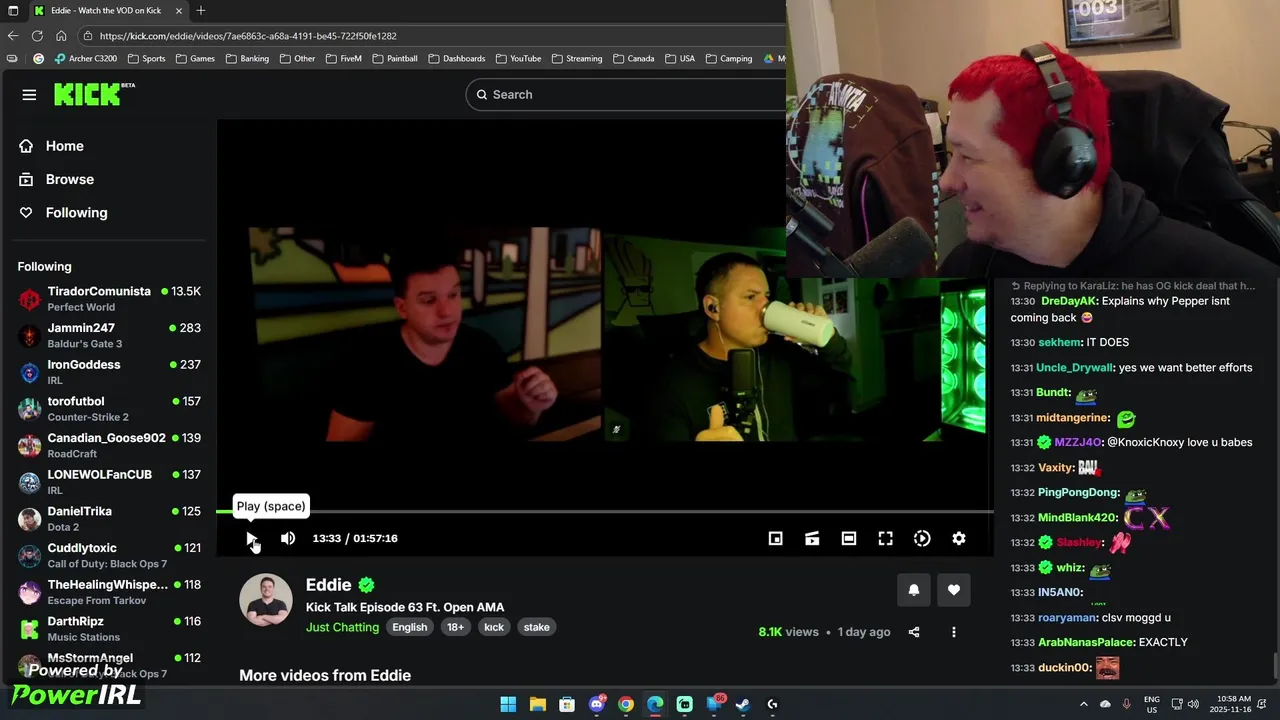Open DarthRipz channel
Screen dimensions: 1280x720
click(109, 629)
